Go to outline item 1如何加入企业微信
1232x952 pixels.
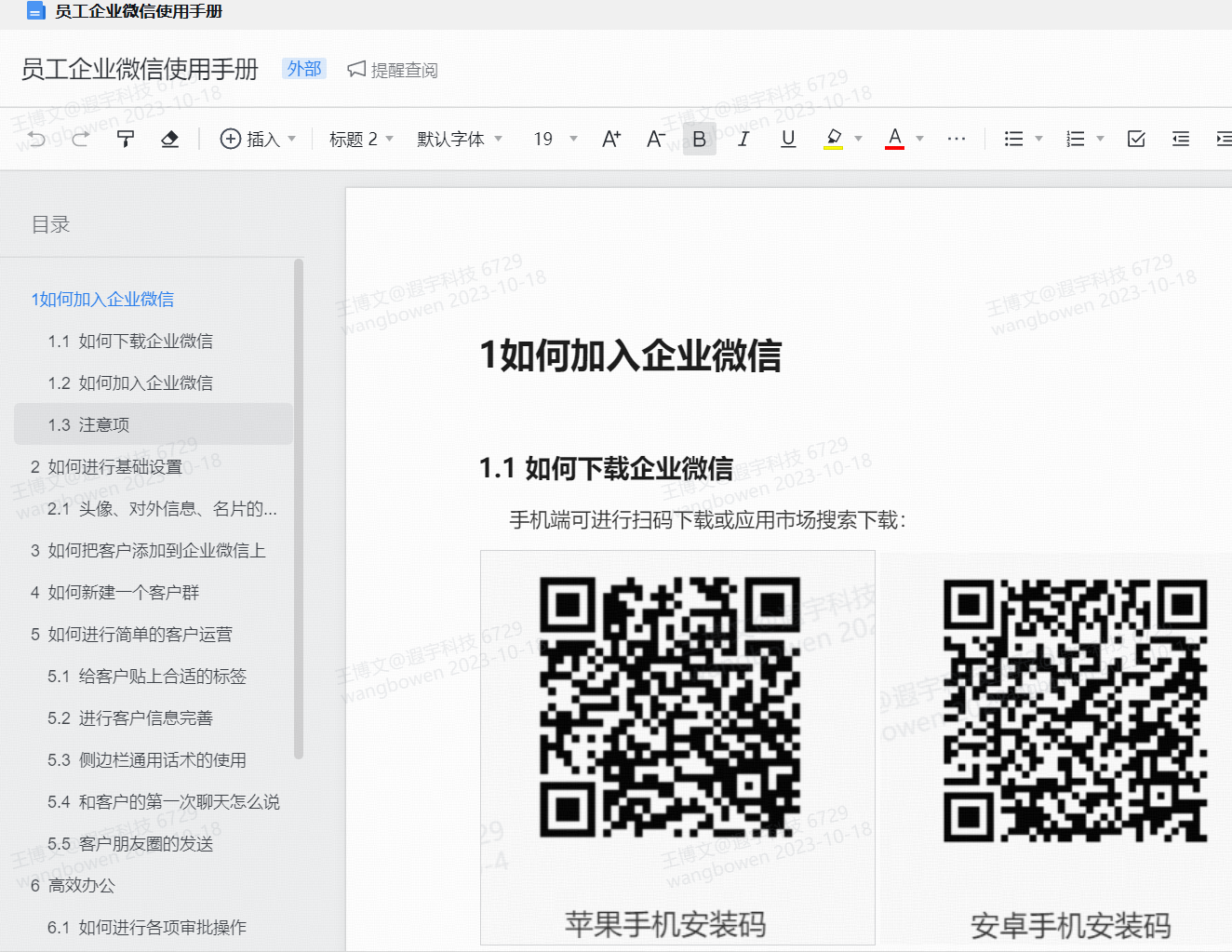coord(102,299)
